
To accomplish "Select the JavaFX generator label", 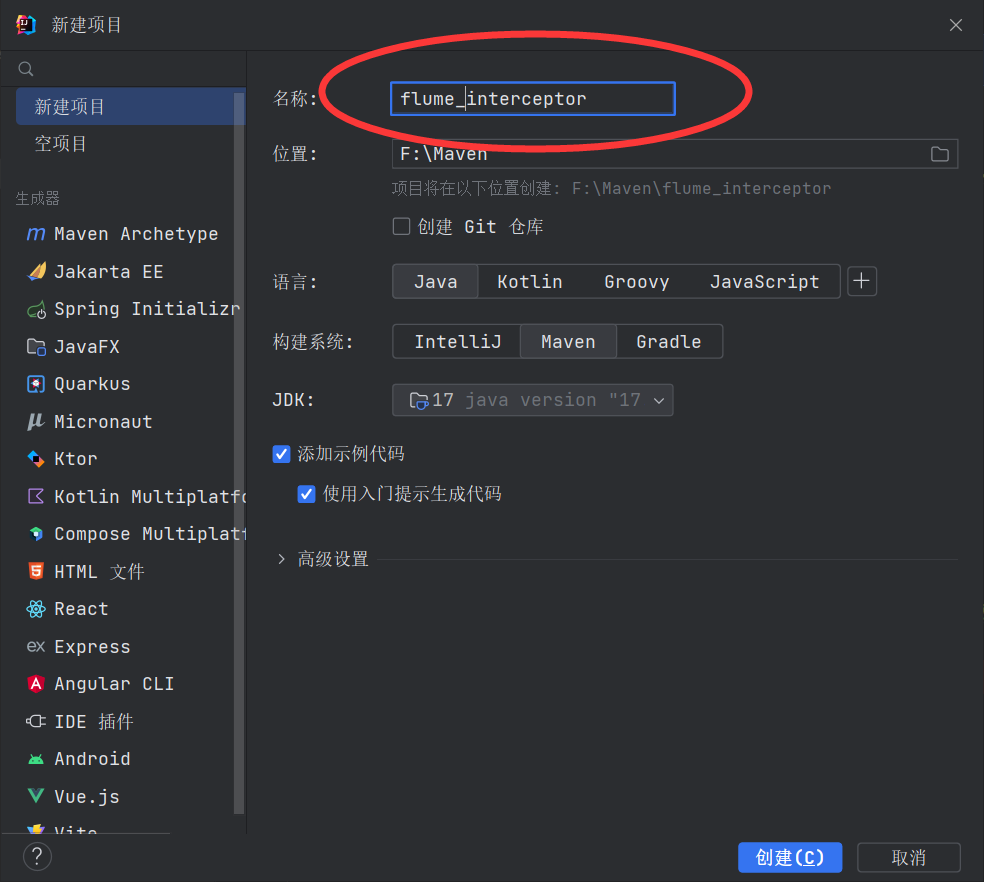I will pos(87,347).
